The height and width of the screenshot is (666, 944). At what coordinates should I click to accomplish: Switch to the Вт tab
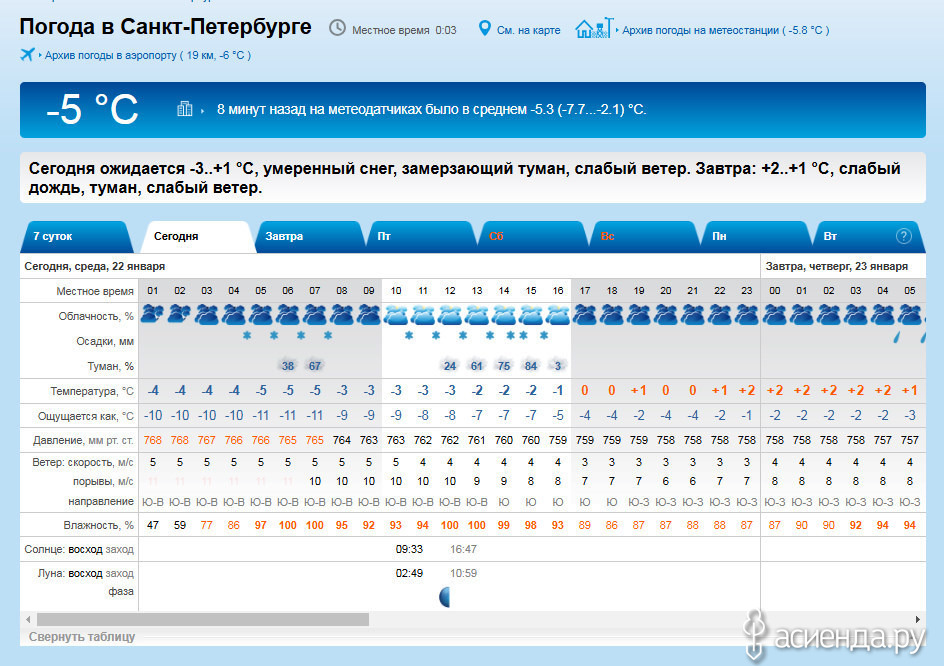(868, 237)
